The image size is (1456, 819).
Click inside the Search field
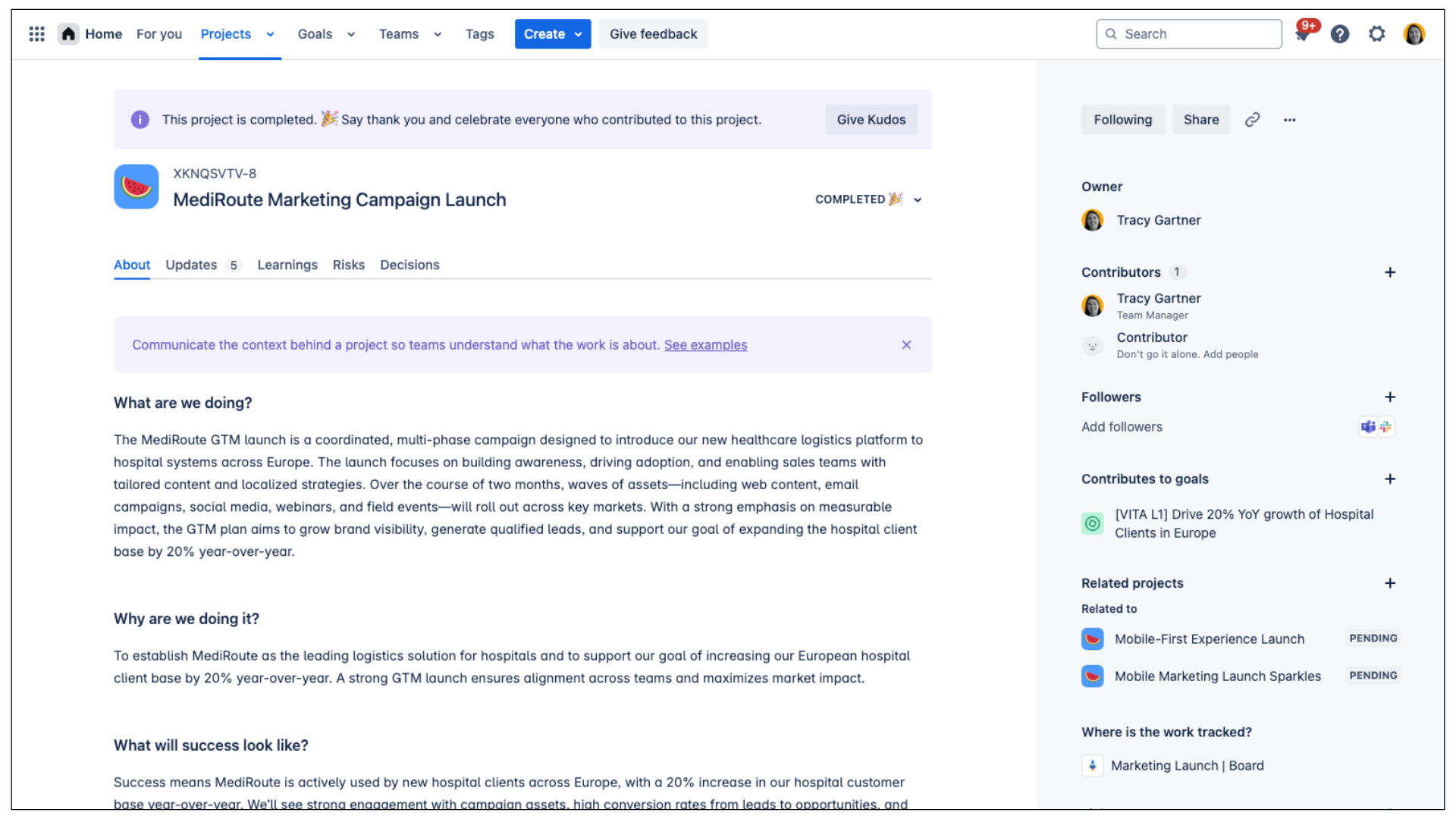pos(1188,33)
